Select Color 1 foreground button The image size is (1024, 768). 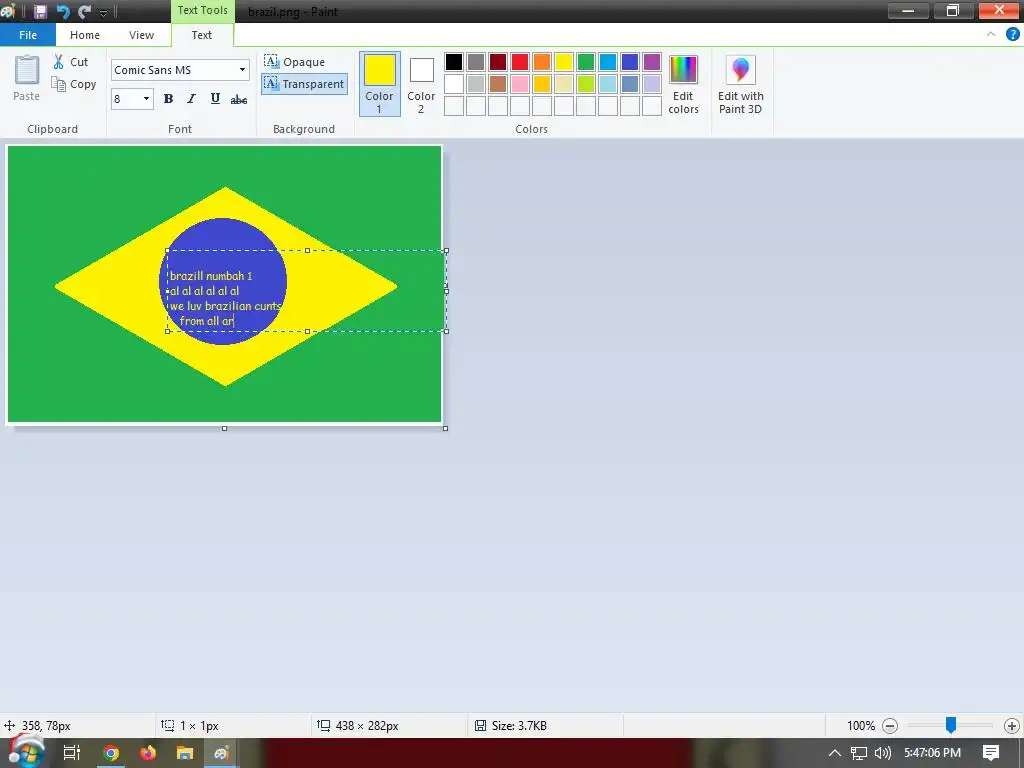[x=379, y=84]
